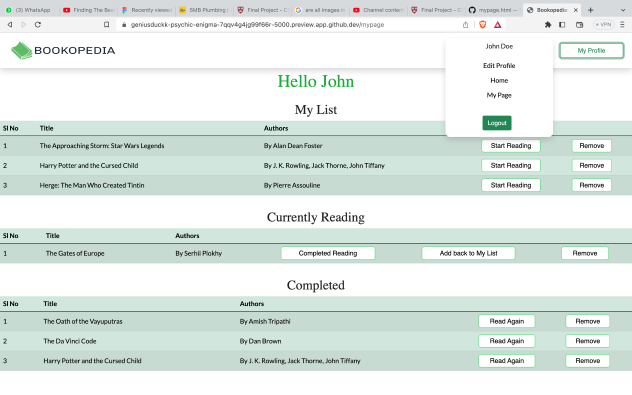Switch to the Recently viewed Figma tab
This screenshot has height=395, width=632.
tap(148, 10)
